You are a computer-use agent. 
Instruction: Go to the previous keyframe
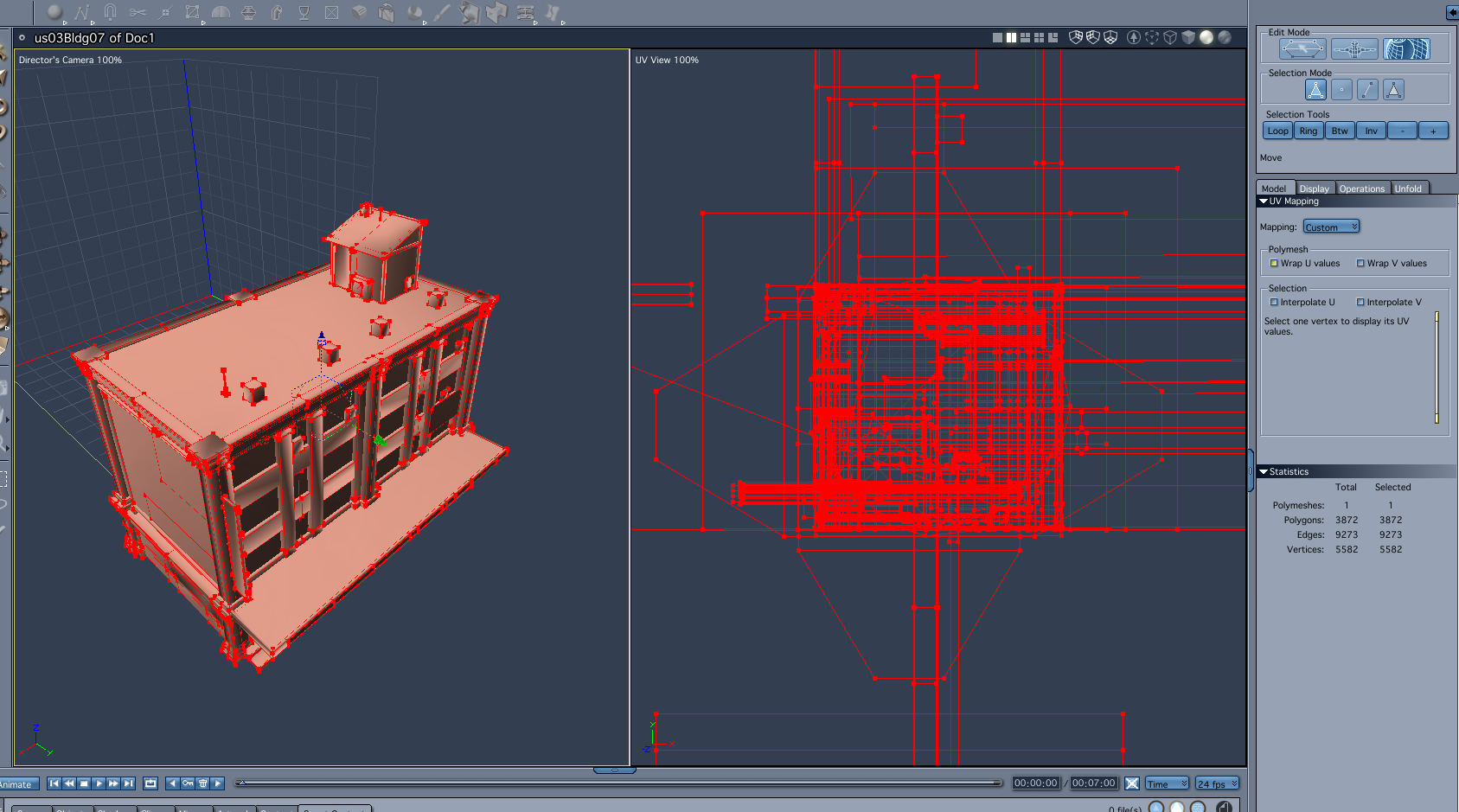[173, 783]
